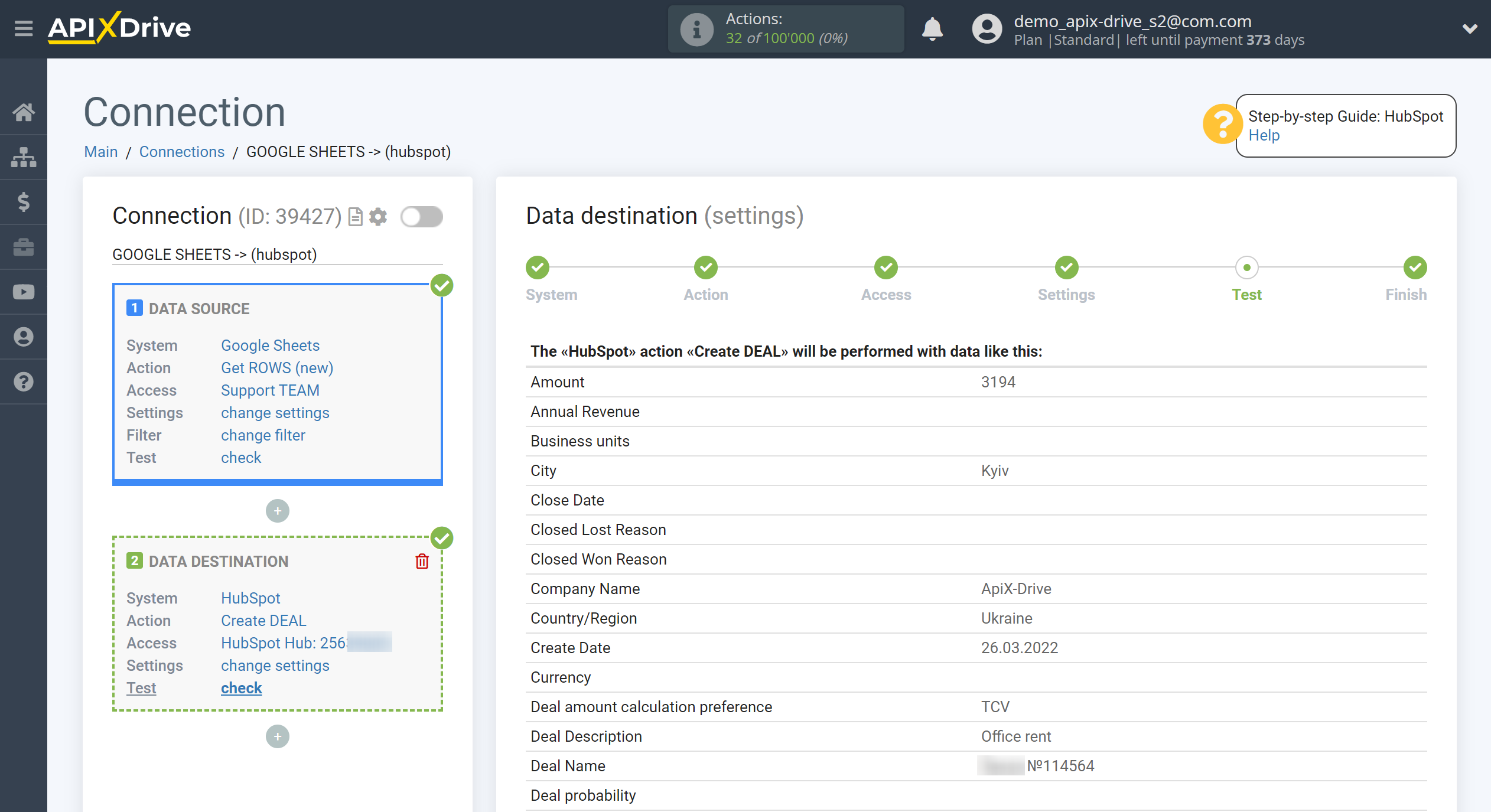Go to the Action wizard step
1491x812 pixels.
coord(706,268)
